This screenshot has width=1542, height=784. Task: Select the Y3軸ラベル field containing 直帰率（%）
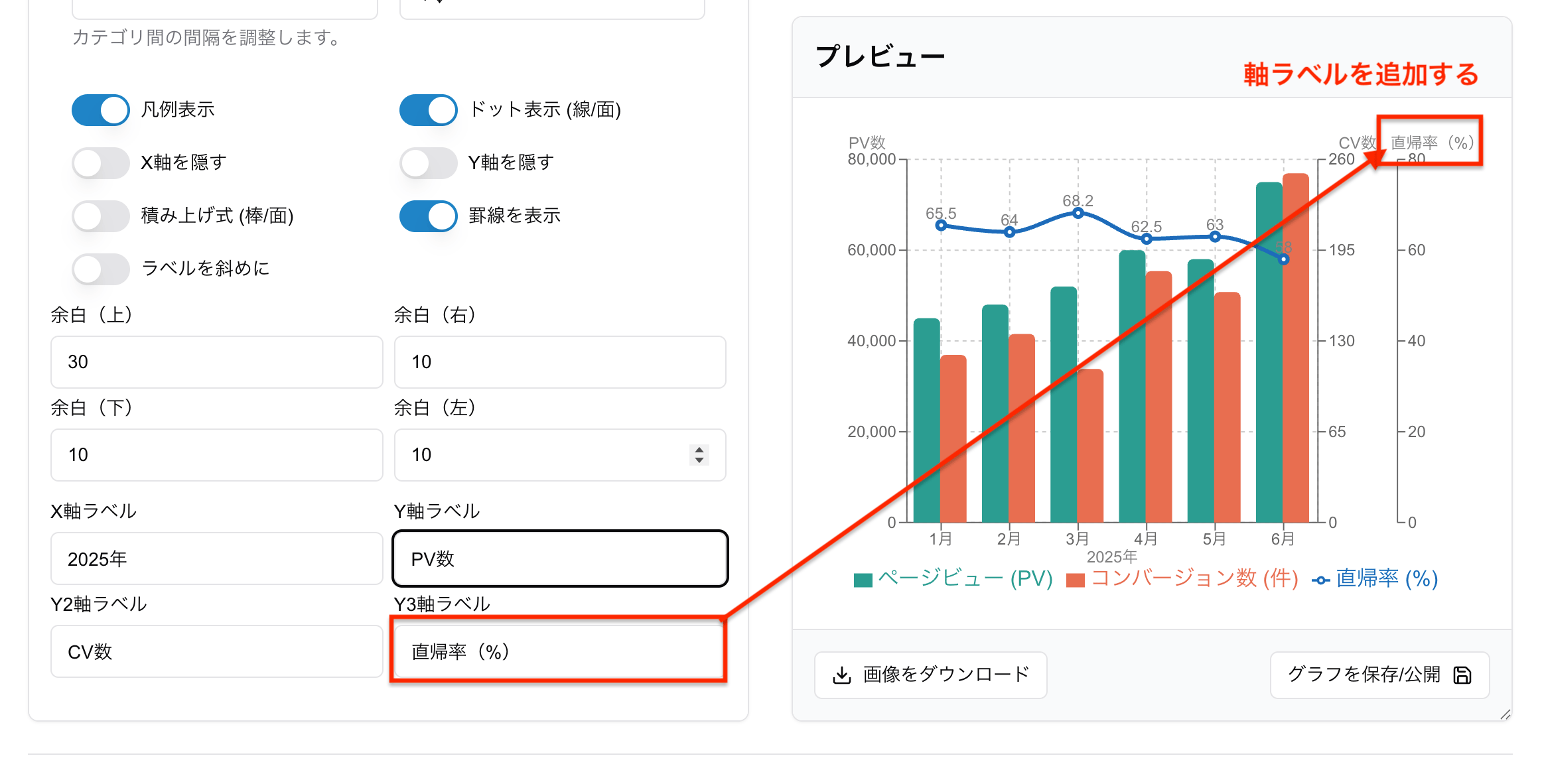[559, 652]
